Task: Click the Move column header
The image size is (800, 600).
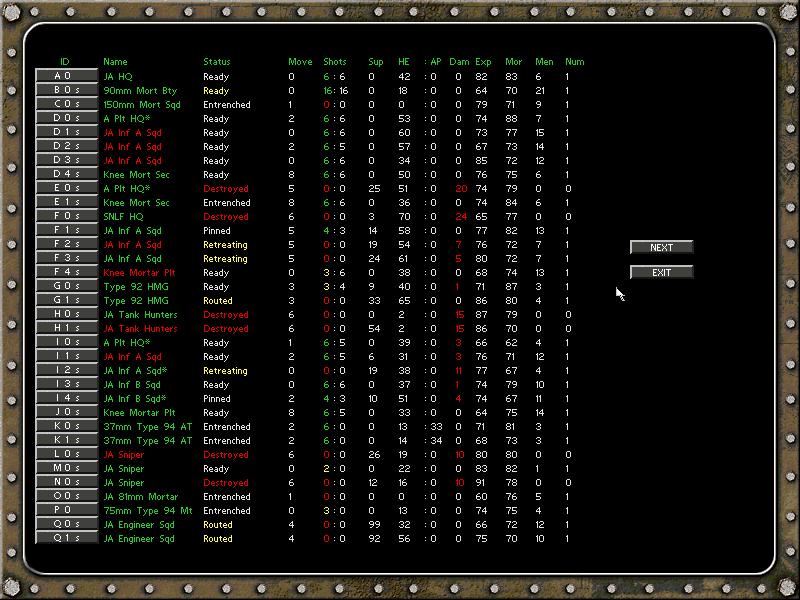Action: [300, 62]
